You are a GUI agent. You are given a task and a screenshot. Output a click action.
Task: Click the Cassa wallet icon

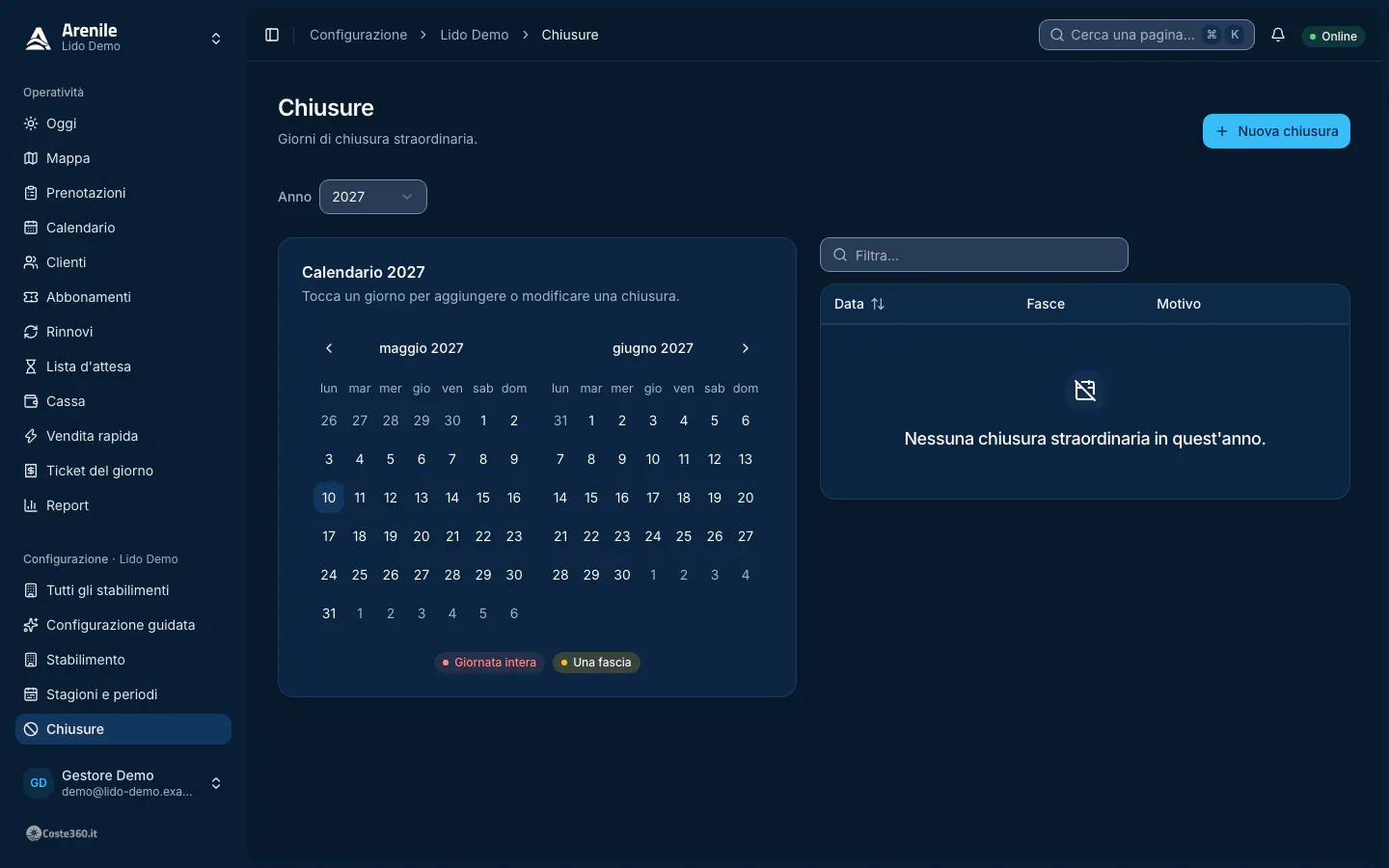[31, 401]
